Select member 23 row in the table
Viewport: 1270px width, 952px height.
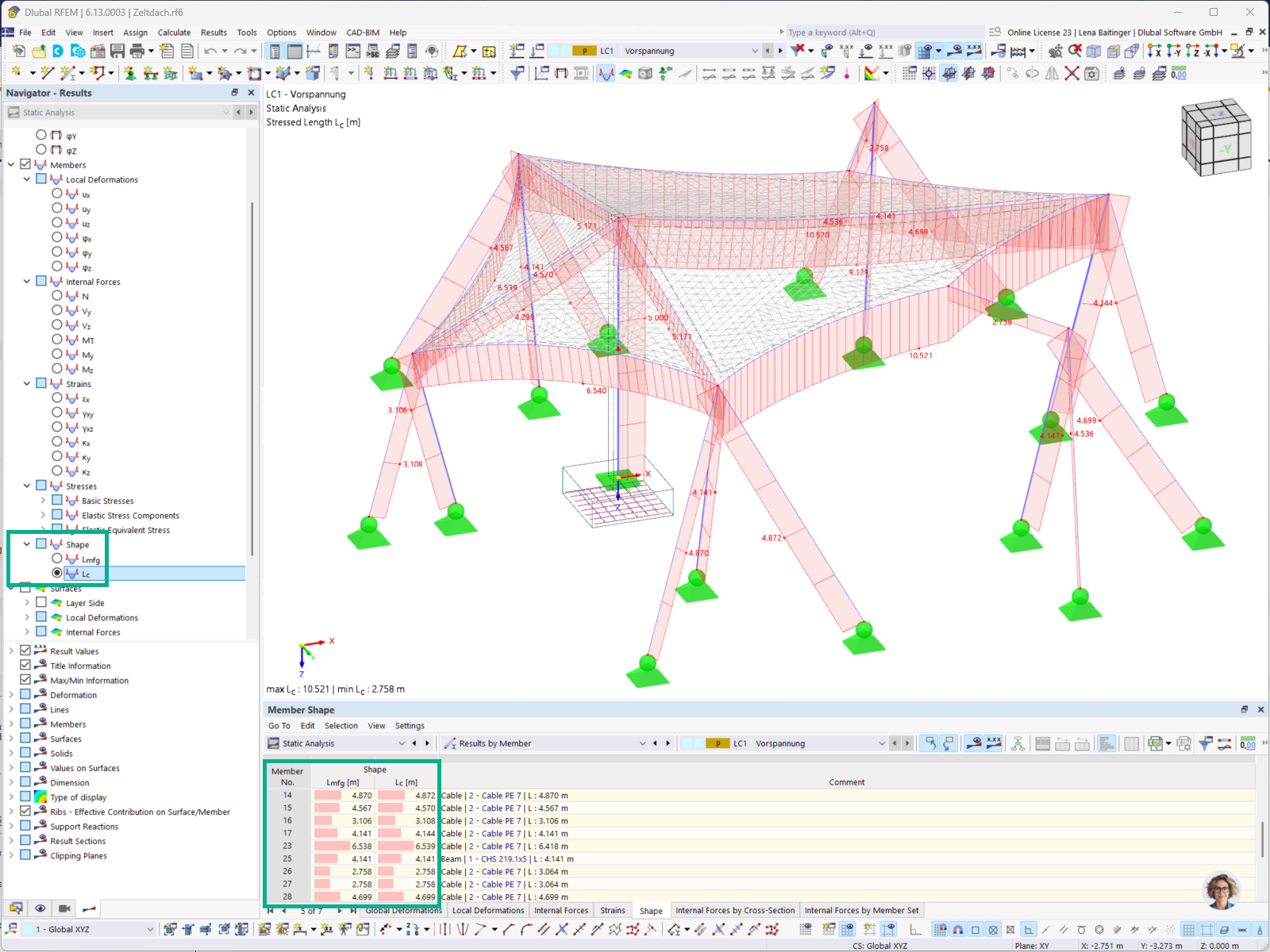[x=760, y=846]
